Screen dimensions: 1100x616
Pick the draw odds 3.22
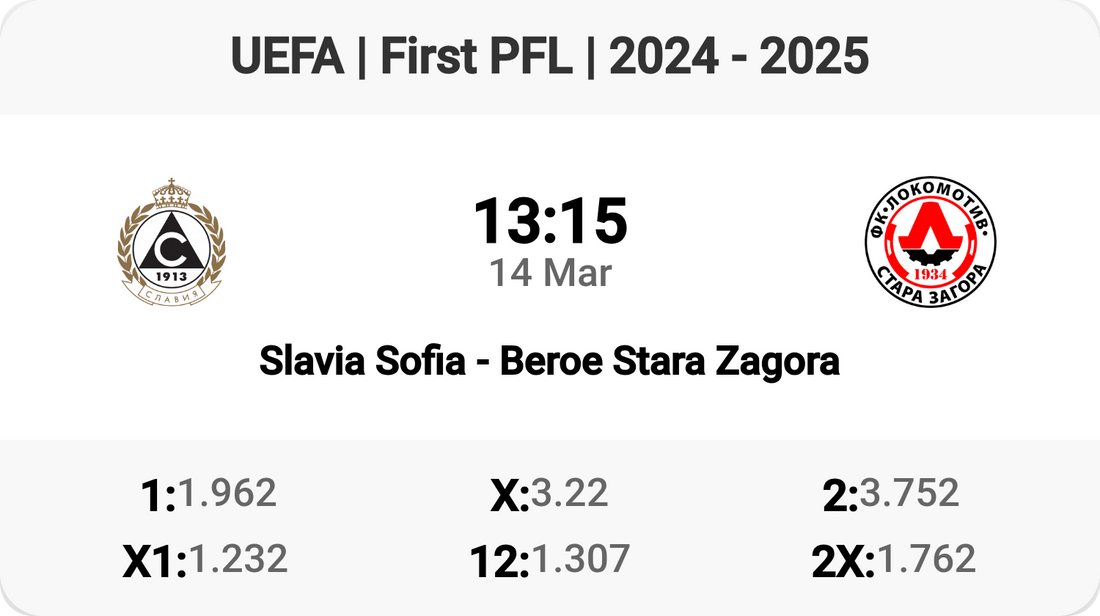(569, 493)
